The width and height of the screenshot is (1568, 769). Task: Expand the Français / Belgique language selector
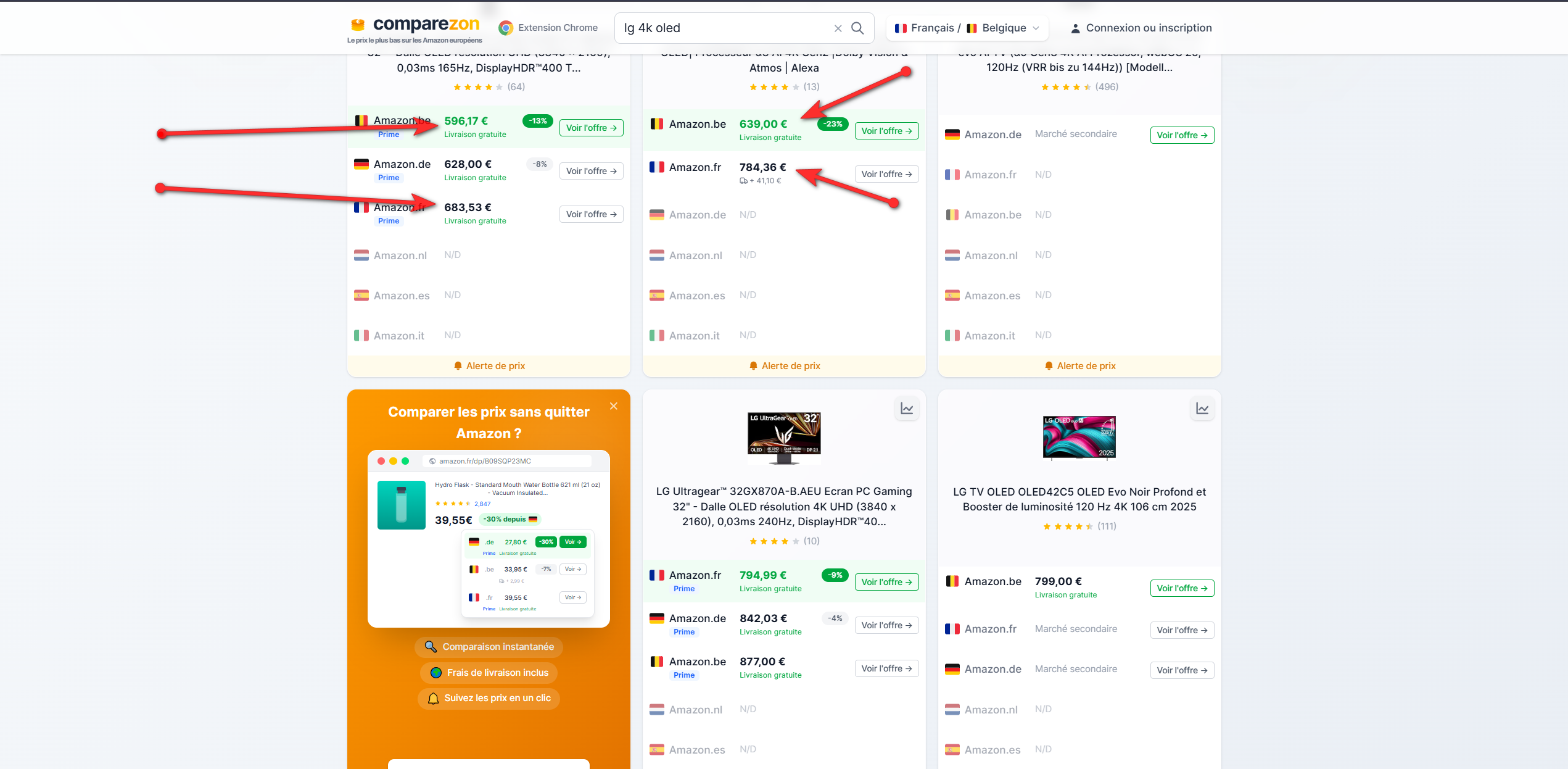click(967, 28)
